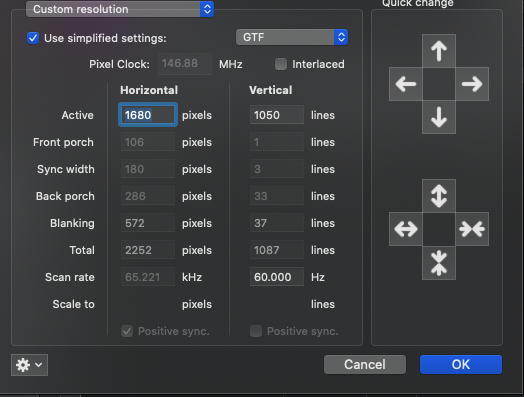524x397 pixels.
Task: Click the OK button
Action: pos(461,364)
